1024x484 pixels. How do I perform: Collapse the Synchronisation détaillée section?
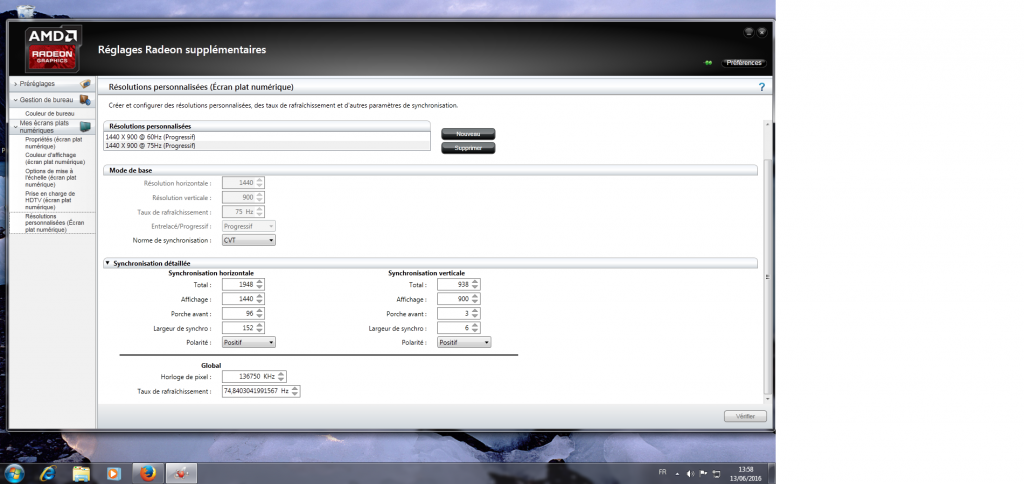click(x=108, y=263)
